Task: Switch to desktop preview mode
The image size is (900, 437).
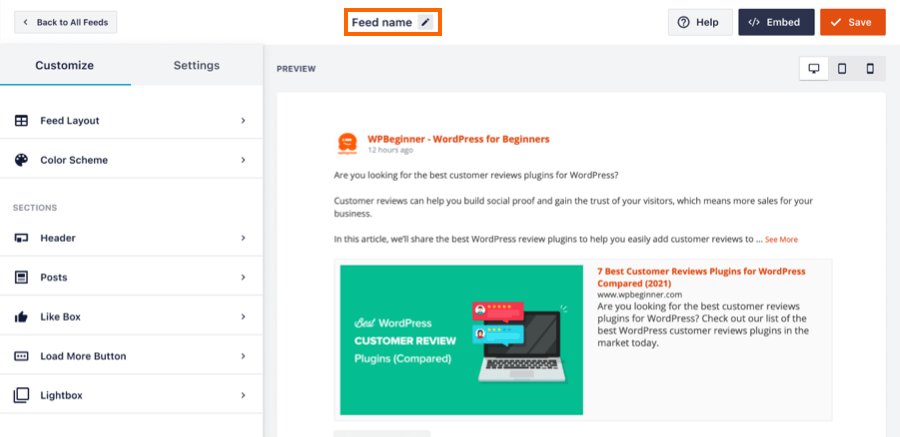Action: (814, 68)
